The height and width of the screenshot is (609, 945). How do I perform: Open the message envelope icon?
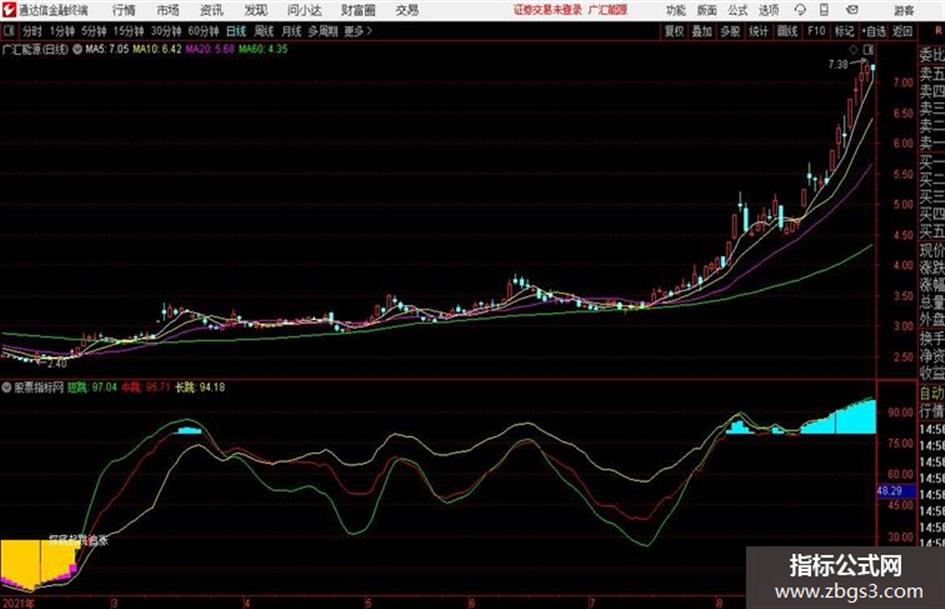point(852,10)
